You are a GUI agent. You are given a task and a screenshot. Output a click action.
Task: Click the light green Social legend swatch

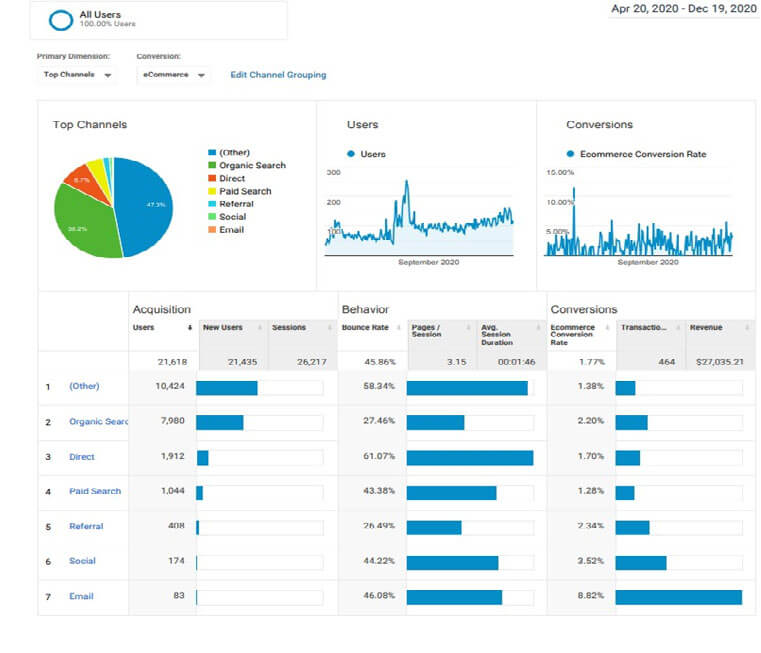pos(212,217)
